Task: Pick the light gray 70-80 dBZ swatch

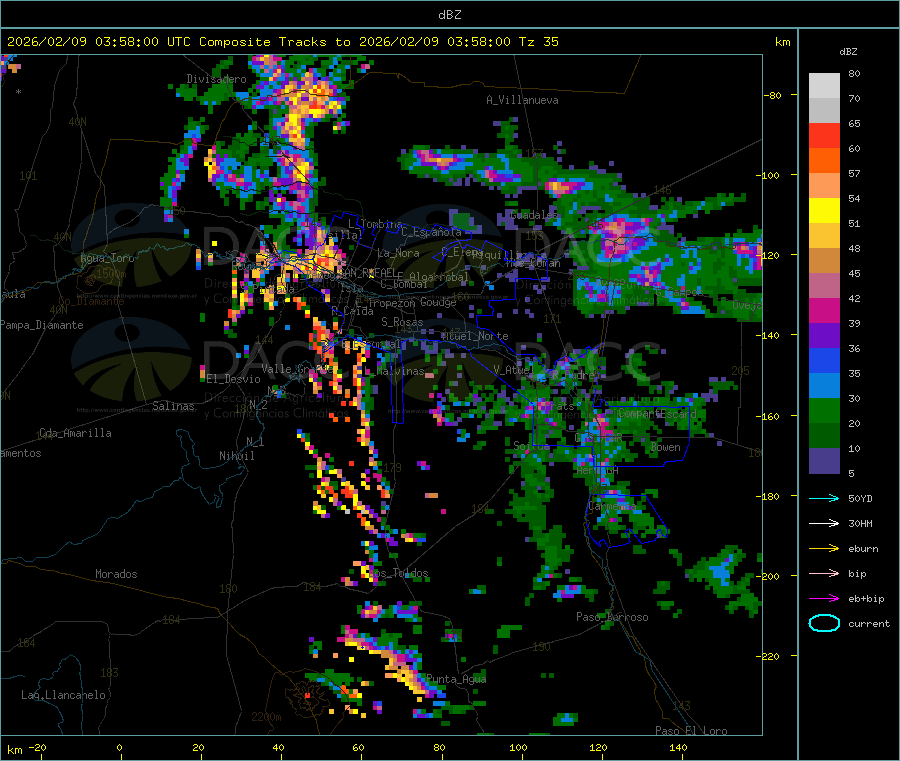Action: tap(824, 86)
